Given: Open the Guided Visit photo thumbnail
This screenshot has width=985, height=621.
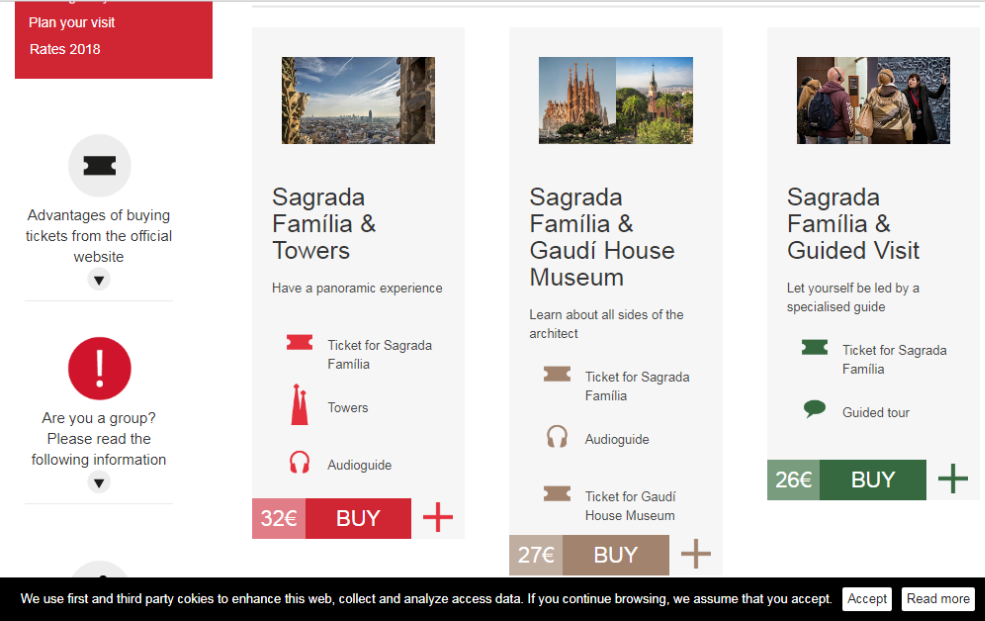Looking at the screenshot, I should coord(873,100).
